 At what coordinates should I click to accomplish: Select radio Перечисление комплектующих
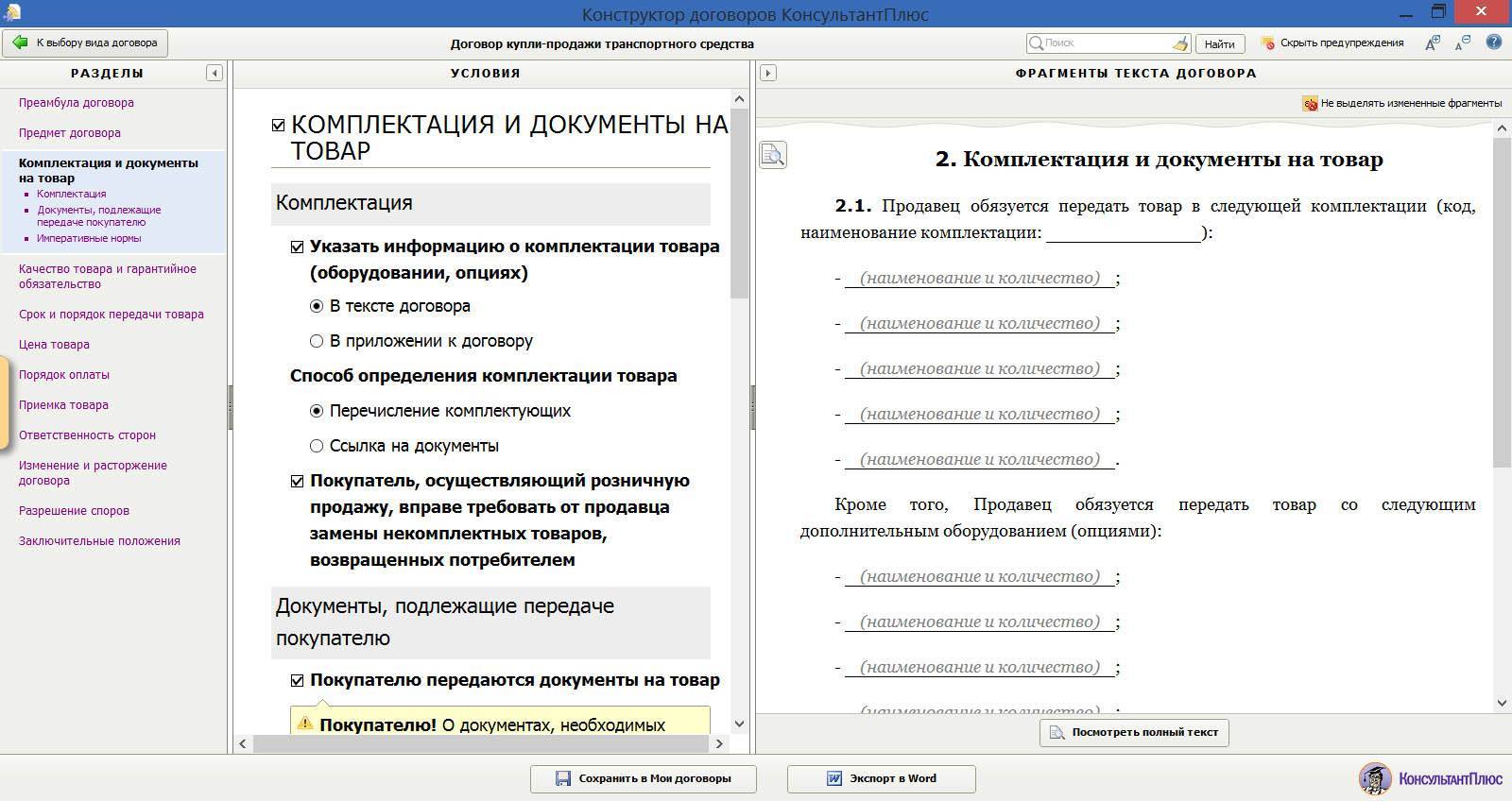coord(317,411)
